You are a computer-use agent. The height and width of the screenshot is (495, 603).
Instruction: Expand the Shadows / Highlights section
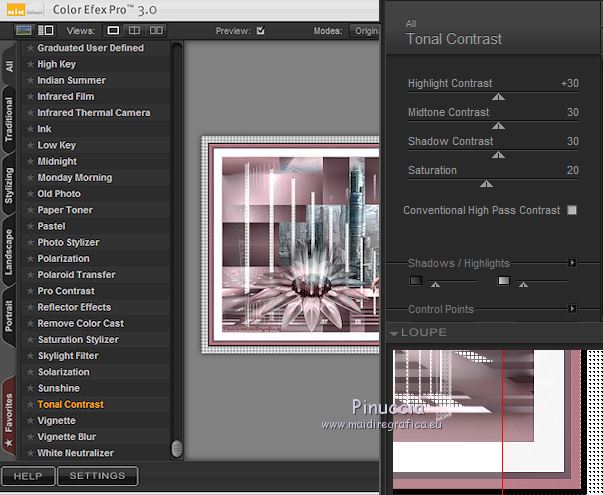click(572, 263)
